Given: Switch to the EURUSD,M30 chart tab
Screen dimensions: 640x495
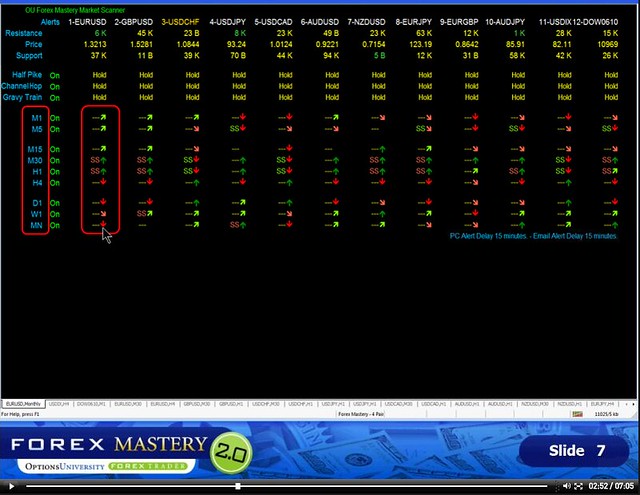Looking at the screenshot, I should coord(128,404).
